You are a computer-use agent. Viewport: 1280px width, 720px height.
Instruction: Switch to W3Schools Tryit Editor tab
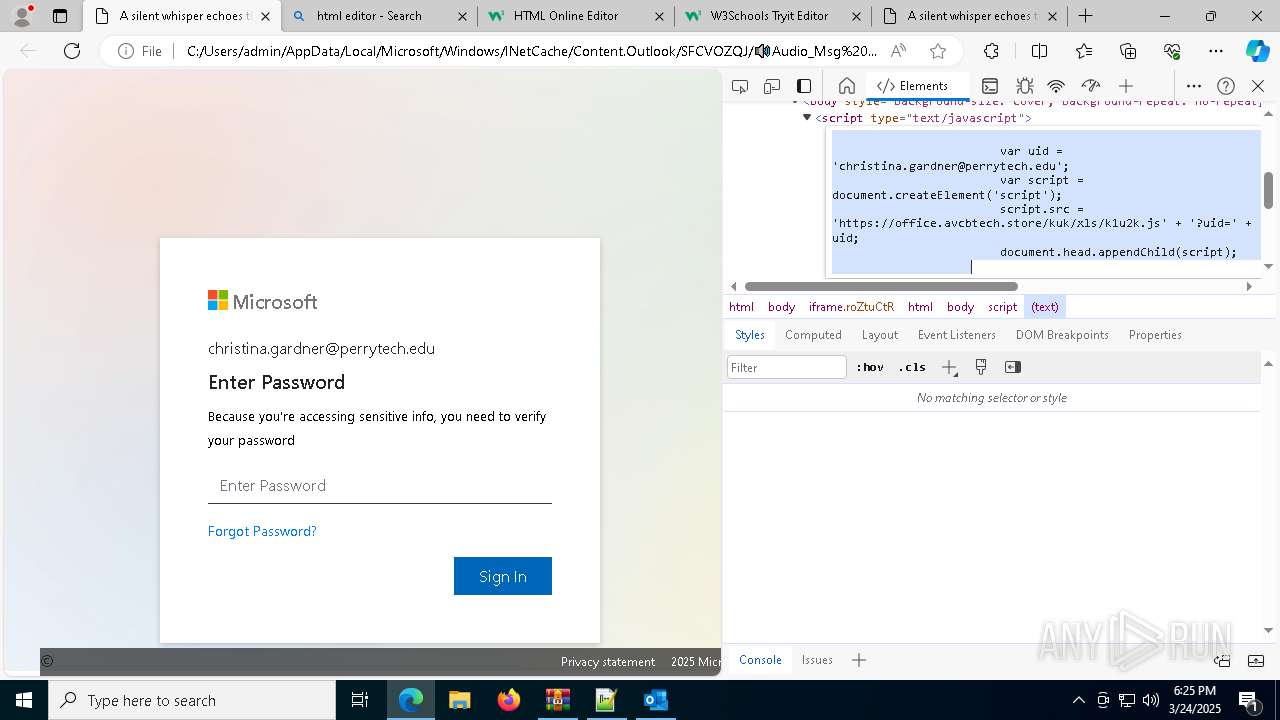pos(773,16)
